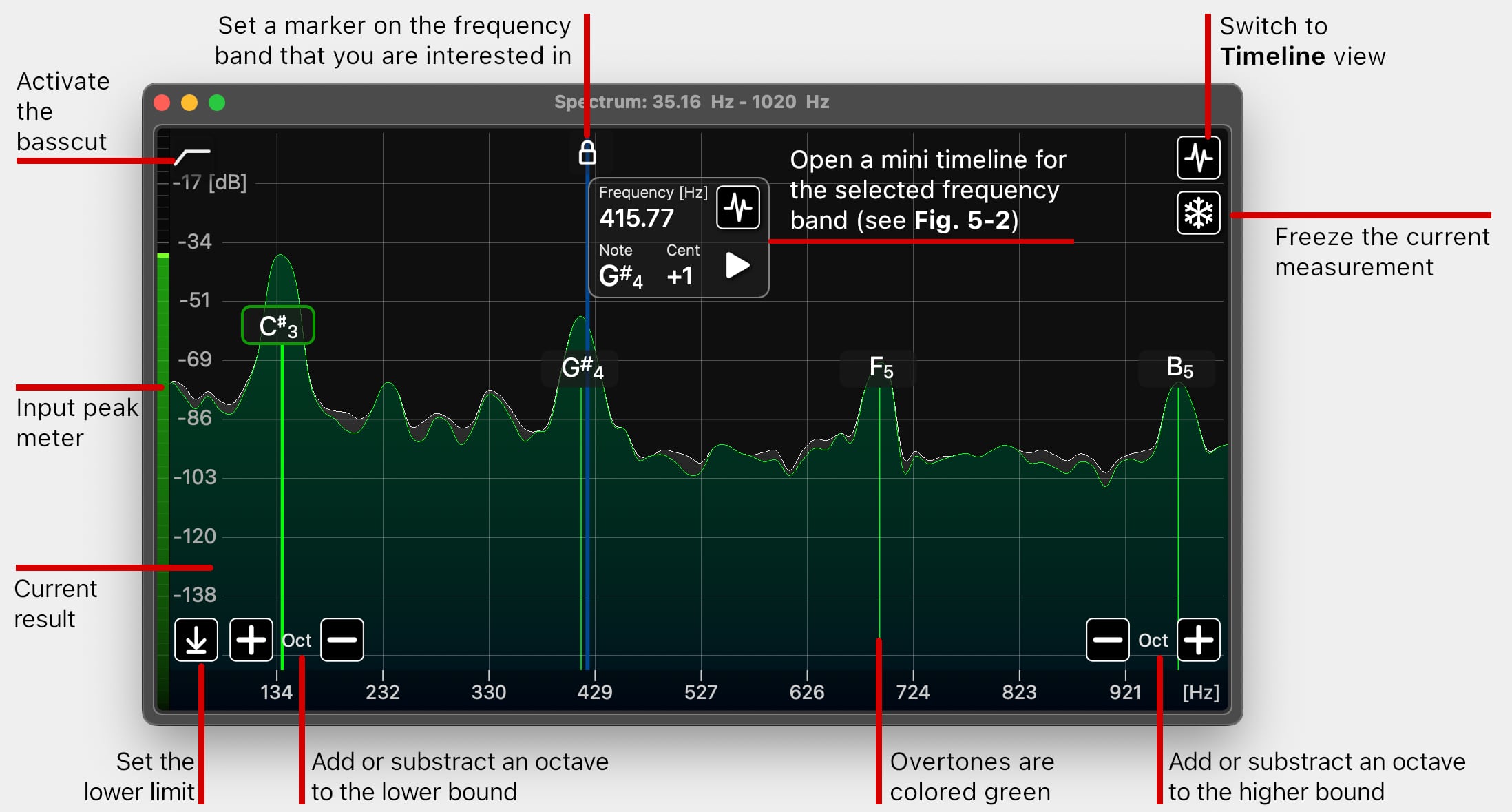Subtract an octave from the higher bound
The image size is (1512, 812).
click(x=1107, y=640)
